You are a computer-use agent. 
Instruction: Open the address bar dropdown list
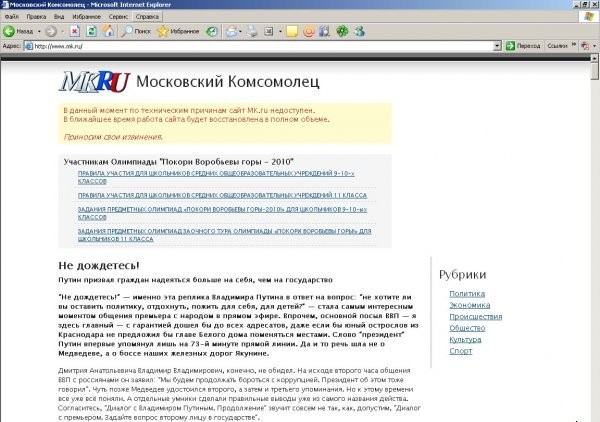[x=497, y=46]
